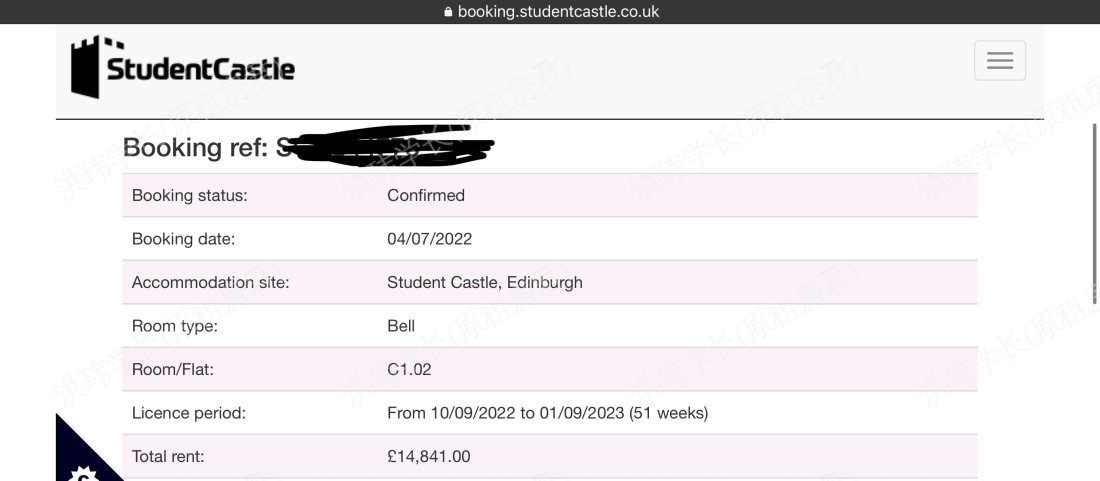
Task: Click the licence period dates (51 weeks)
Action: (x=547, y=413)
